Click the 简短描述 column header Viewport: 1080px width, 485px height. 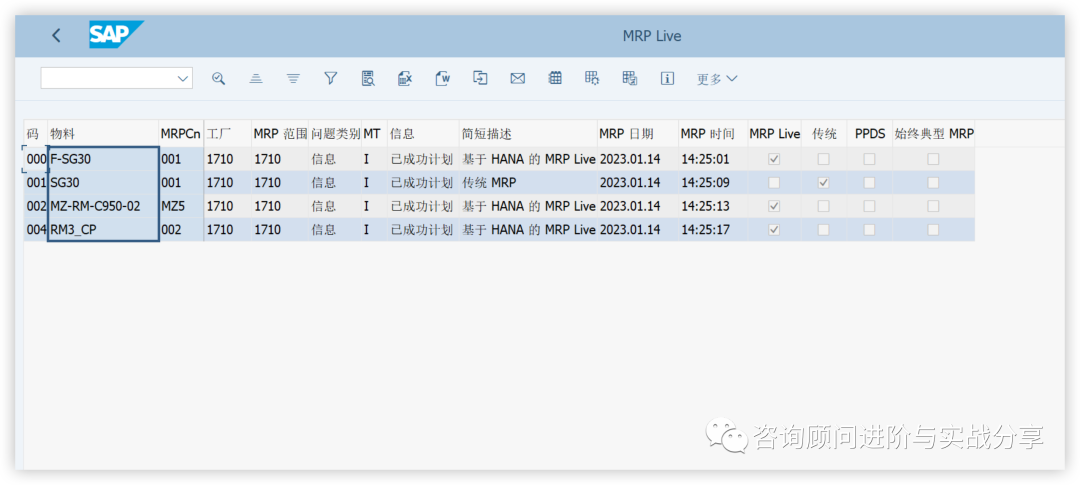coord(528,134)
